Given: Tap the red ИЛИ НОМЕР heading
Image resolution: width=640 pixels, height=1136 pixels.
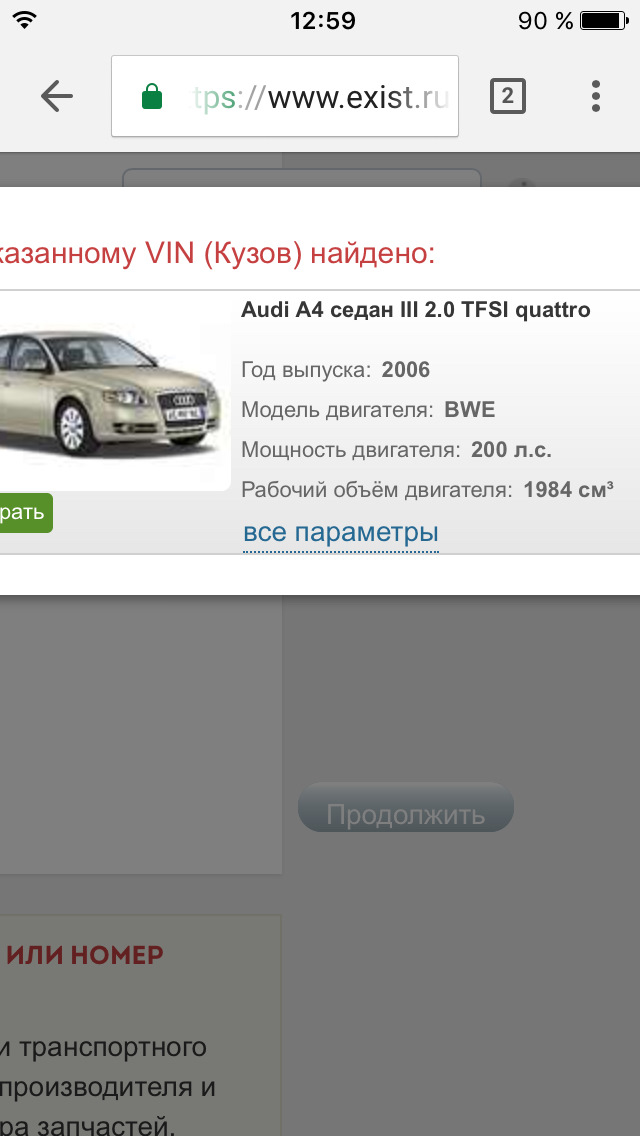Looking at the screenshot, I should (85, 955).
